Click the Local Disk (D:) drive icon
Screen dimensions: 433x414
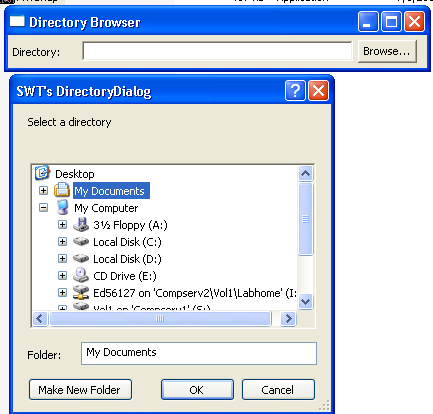(81, 258)
